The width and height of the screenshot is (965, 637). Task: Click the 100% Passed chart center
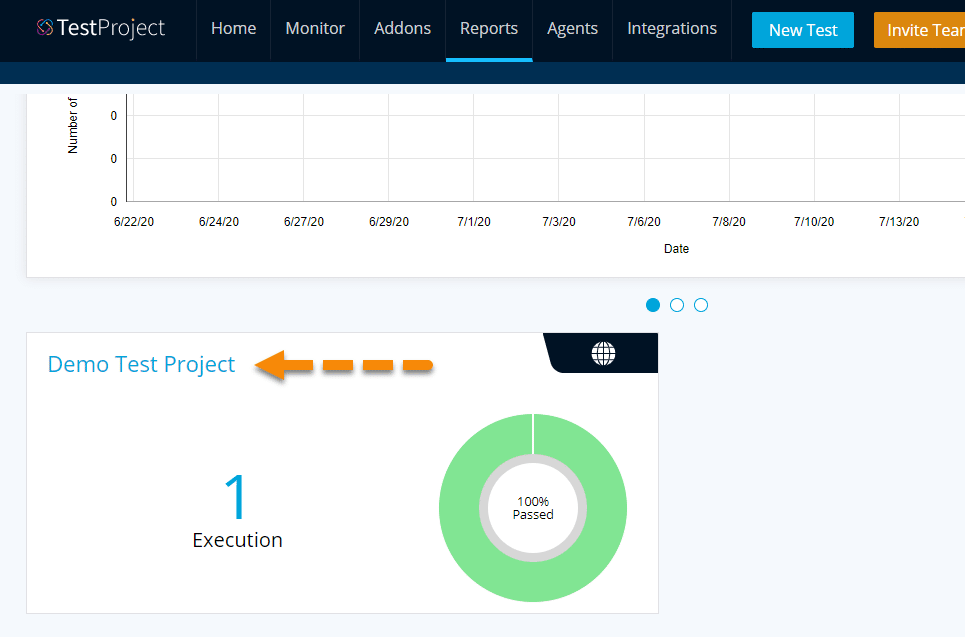[x=533, y=508]
